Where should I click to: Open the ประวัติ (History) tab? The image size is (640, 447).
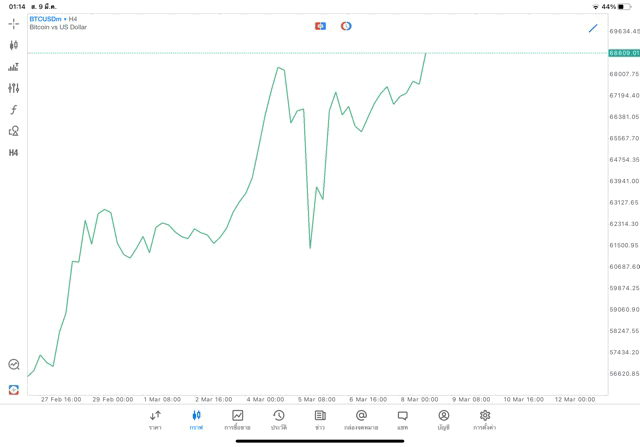click(279, 420)
